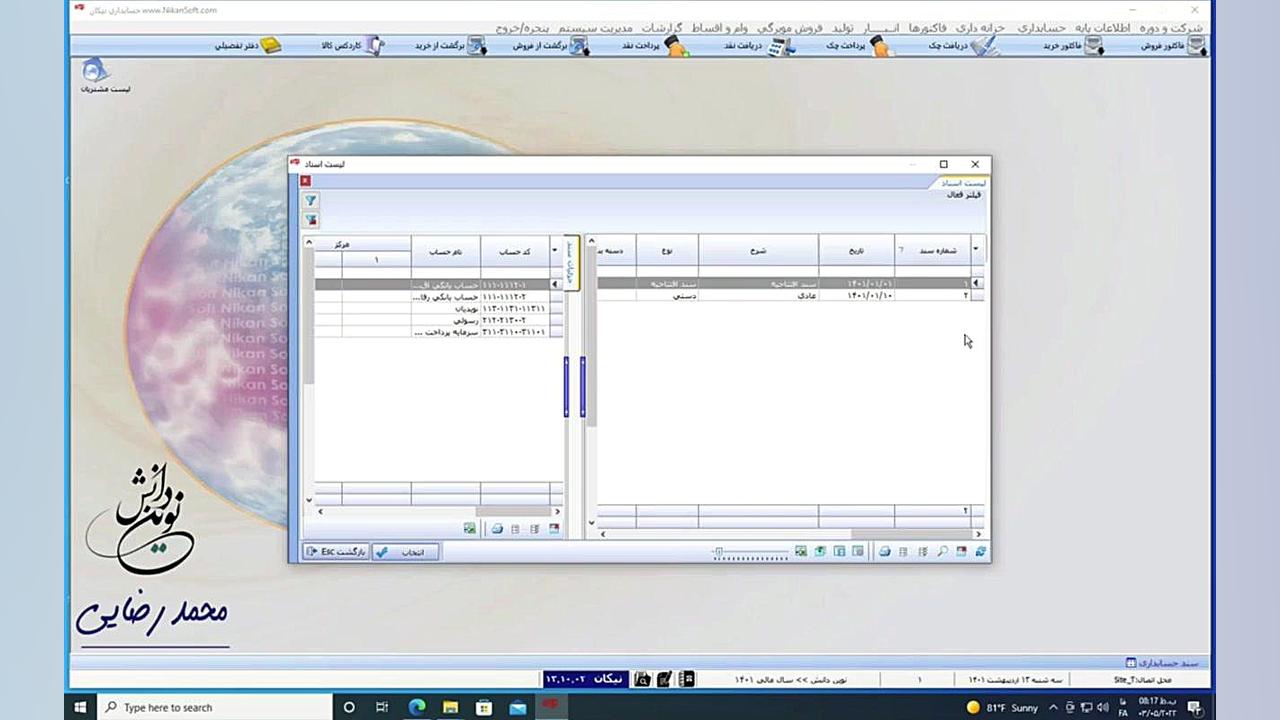Screen dimensions: 1280x720
Task: Click the print icon in the documents grid toolbar
Action: click(884, 552)
